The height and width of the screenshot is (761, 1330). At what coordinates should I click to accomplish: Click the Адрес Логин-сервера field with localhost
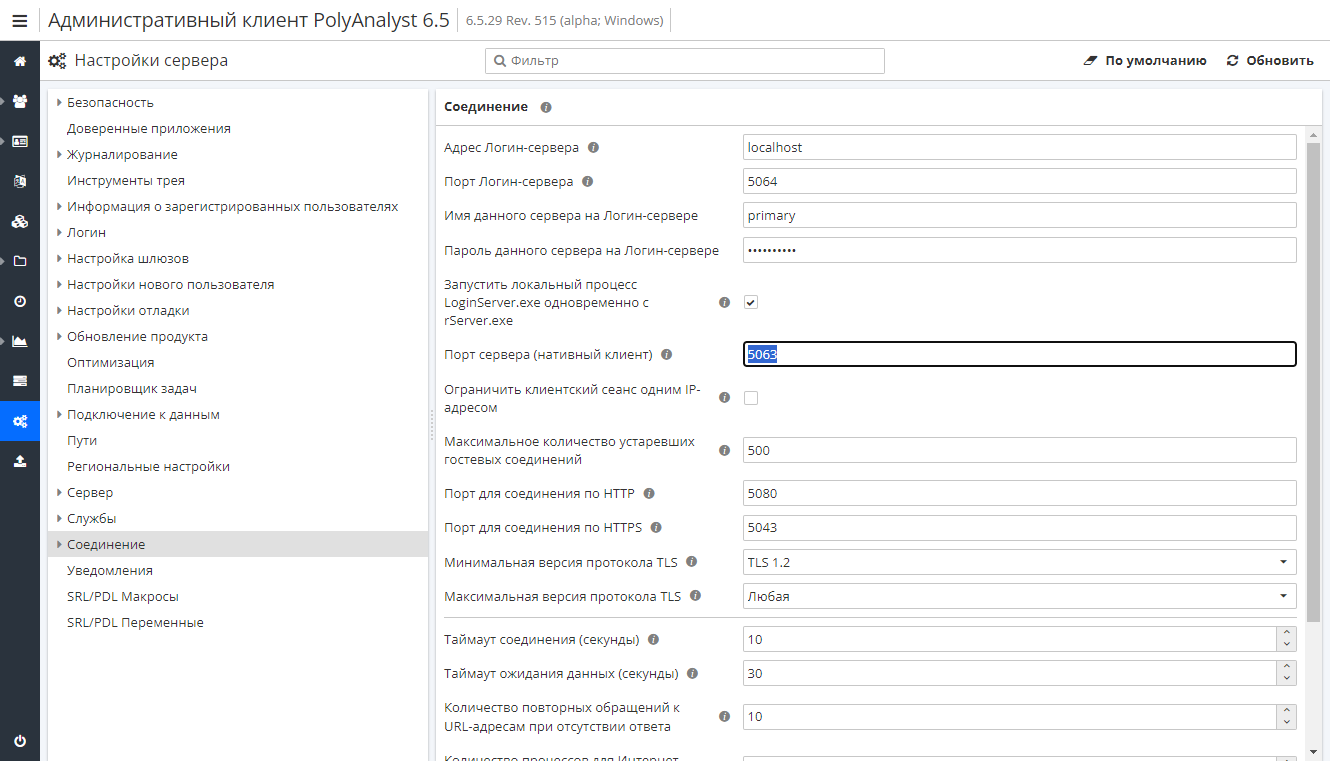[1020, 147]
